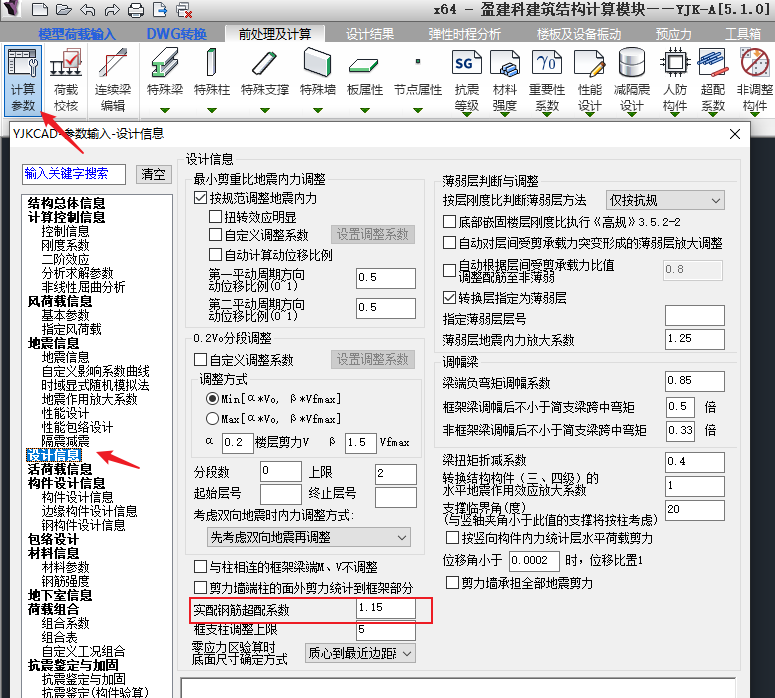Enable 扭转效应明显 checkbox
The height and width of the screenshot is (698, 775).
215,217
